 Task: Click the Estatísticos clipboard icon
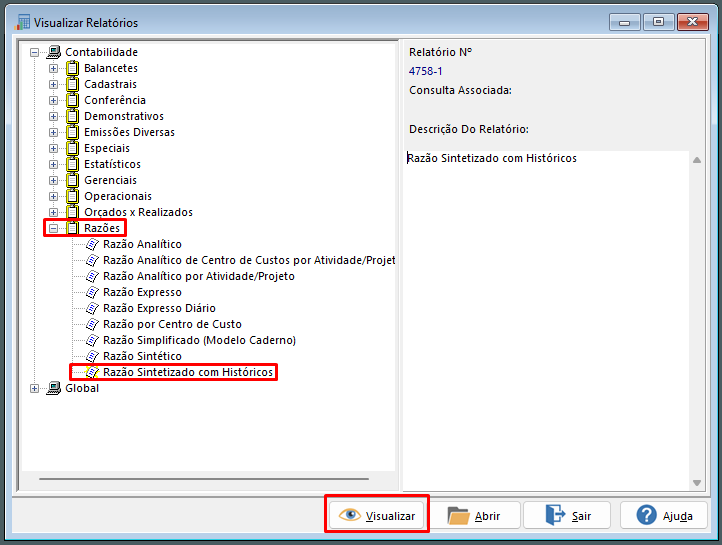[72, 164]
